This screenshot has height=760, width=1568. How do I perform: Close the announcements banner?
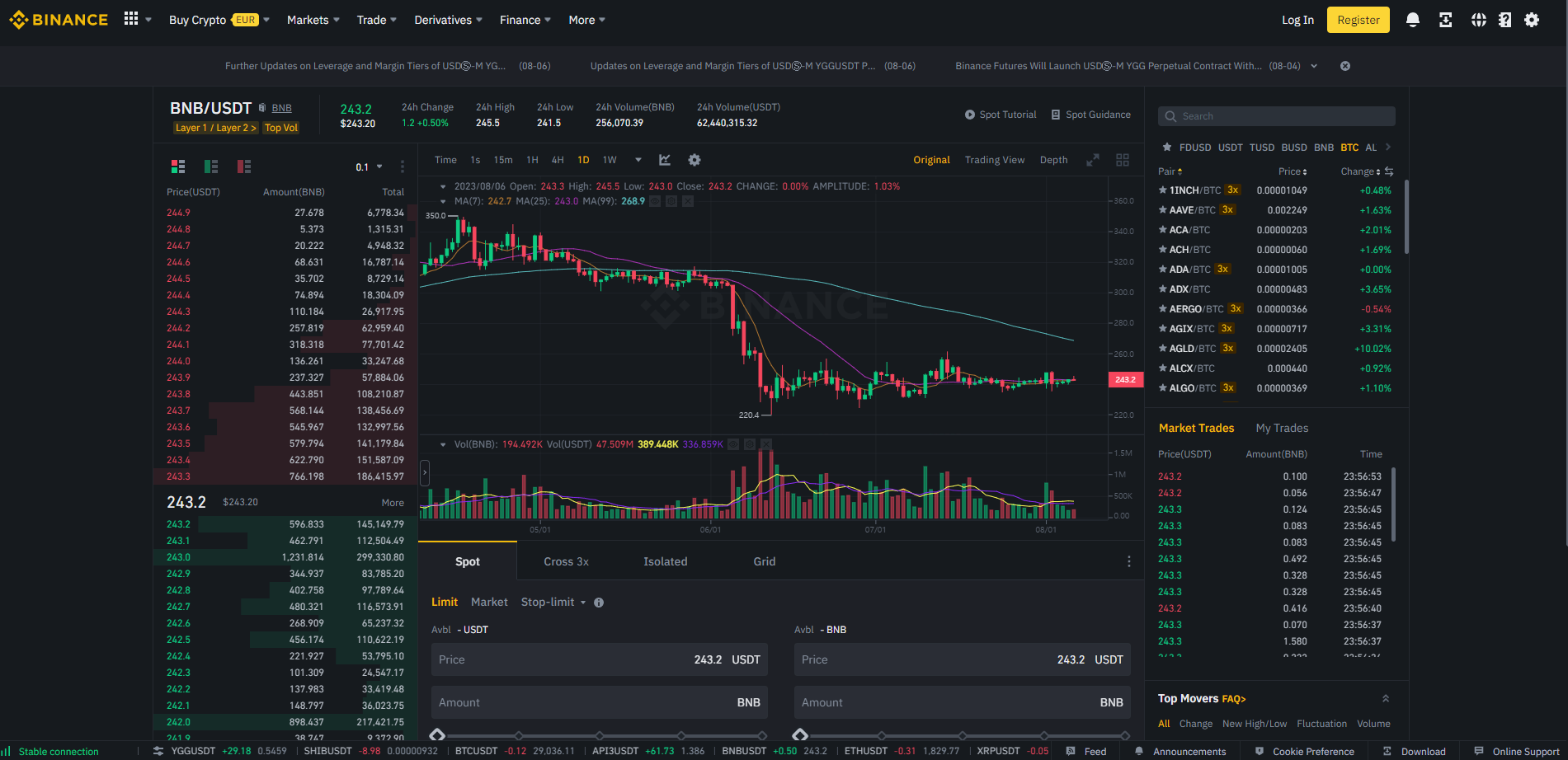(1345, 66)
